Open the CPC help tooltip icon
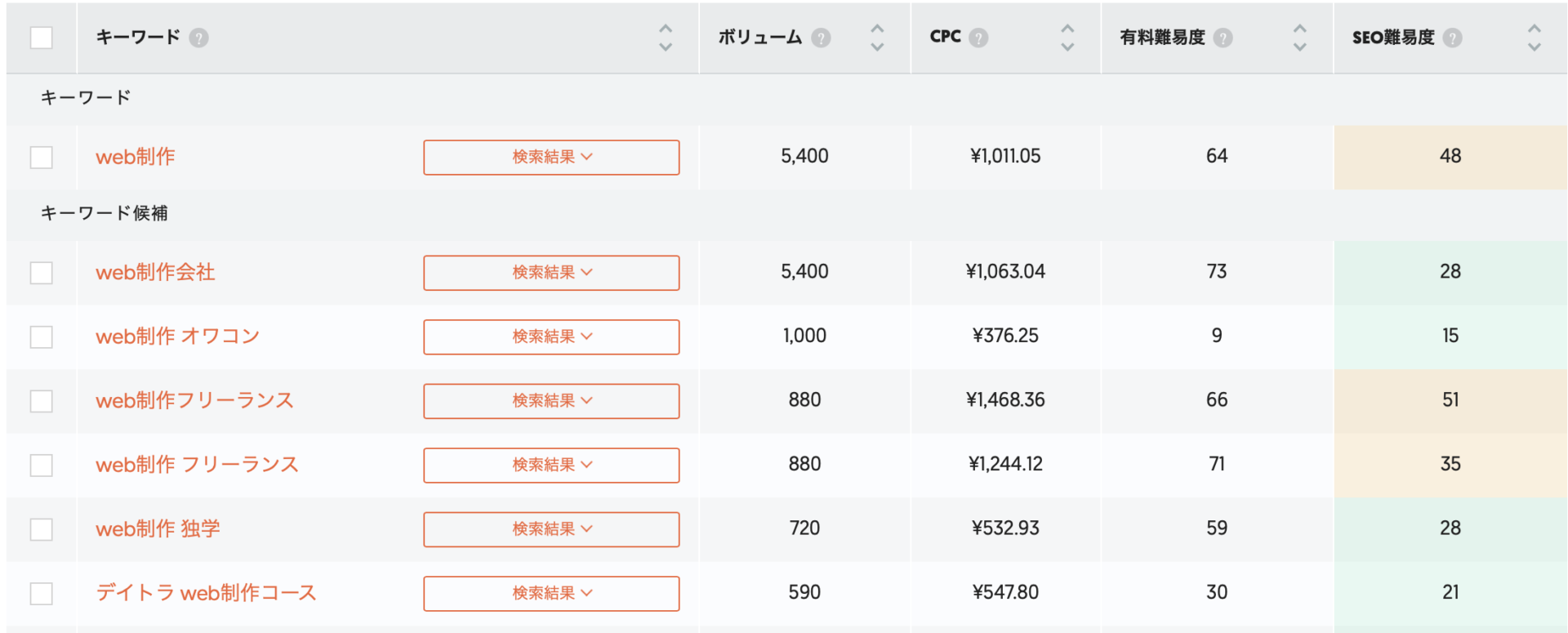1568x633 pixels. [978, 38]
